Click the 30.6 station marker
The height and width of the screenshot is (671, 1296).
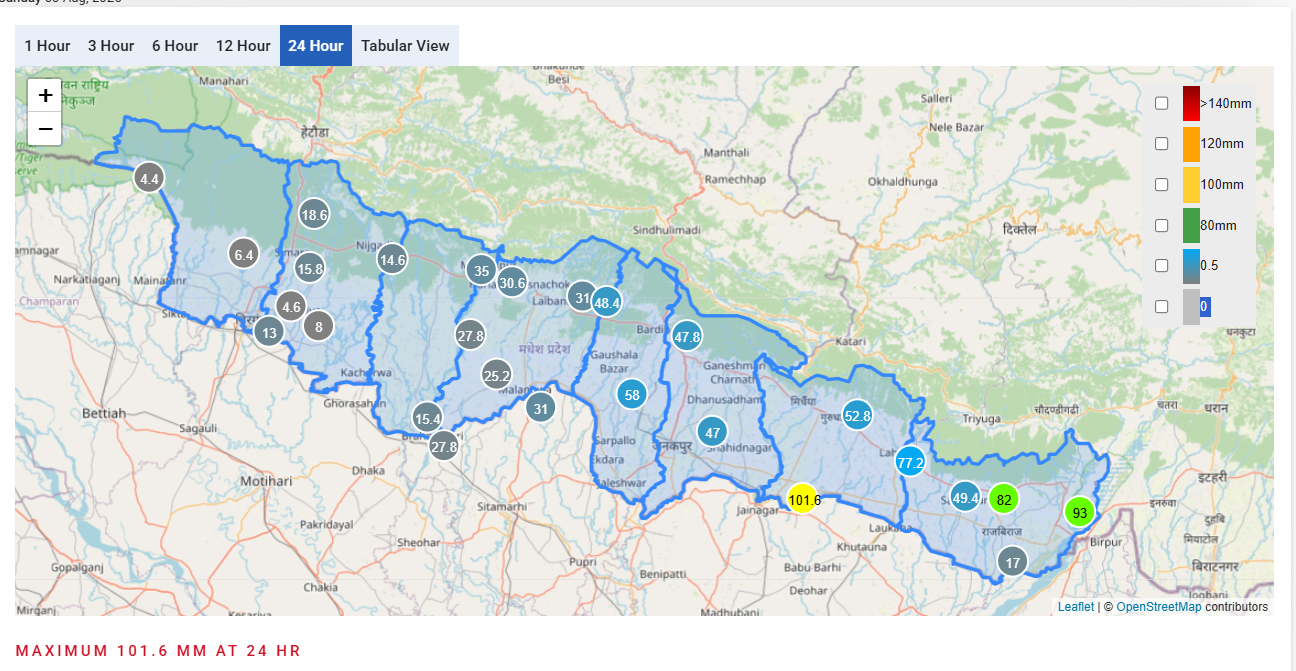pos(512,282)
